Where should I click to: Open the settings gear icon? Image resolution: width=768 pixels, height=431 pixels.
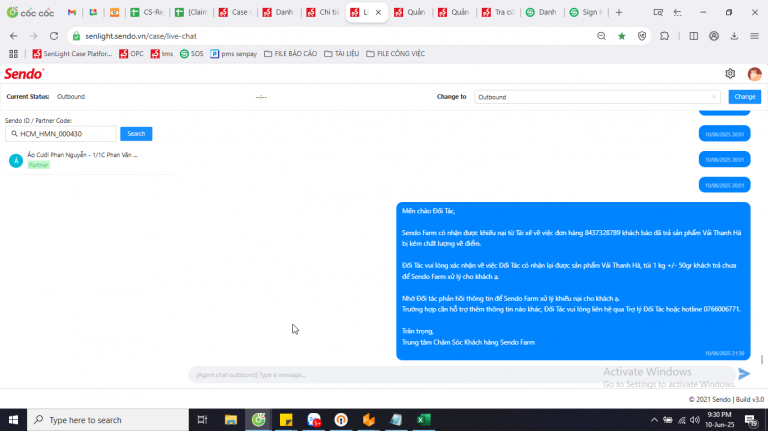pos(730,73)
